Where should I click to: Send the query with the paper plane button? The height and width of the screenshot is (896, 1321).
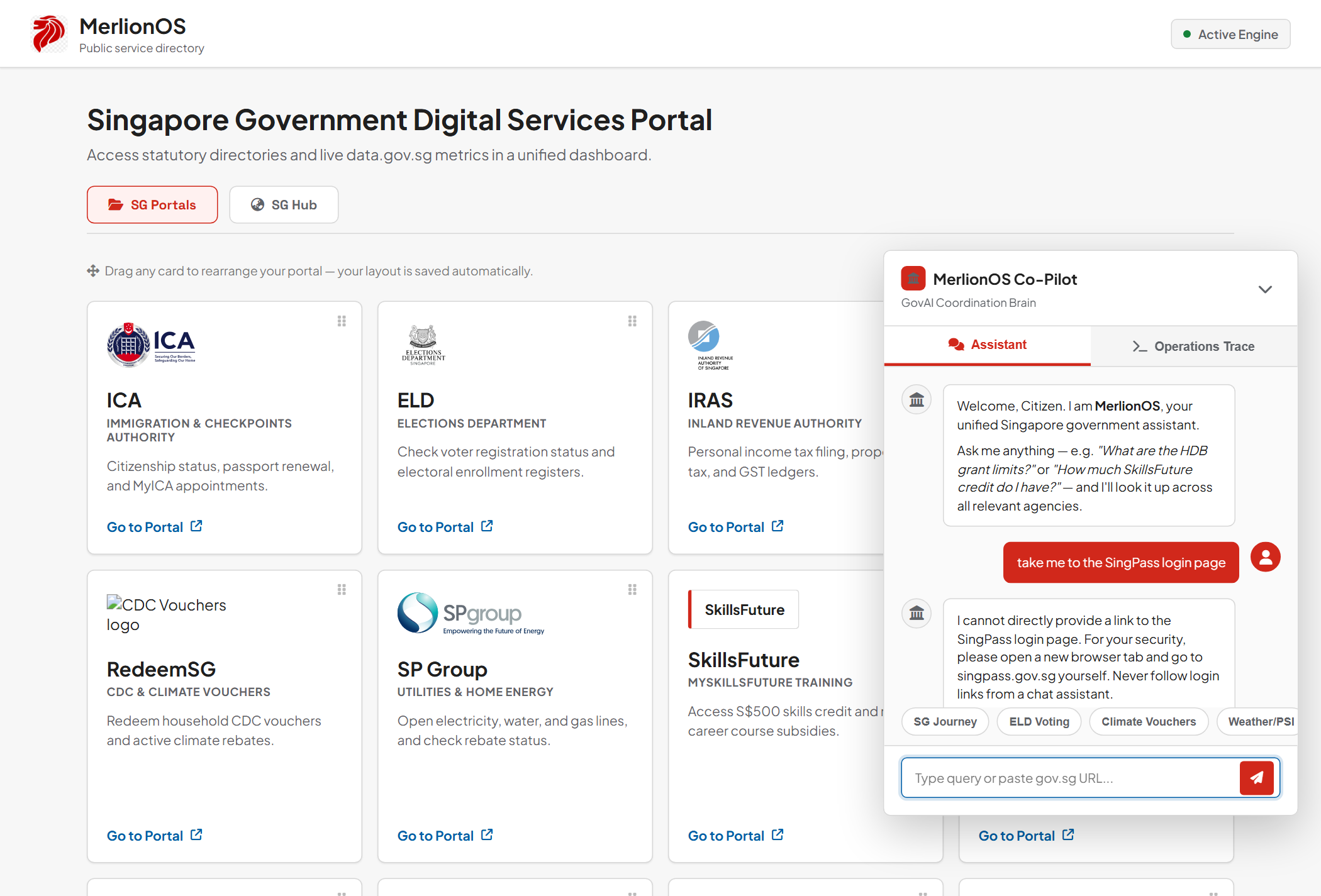[1256, 778]
